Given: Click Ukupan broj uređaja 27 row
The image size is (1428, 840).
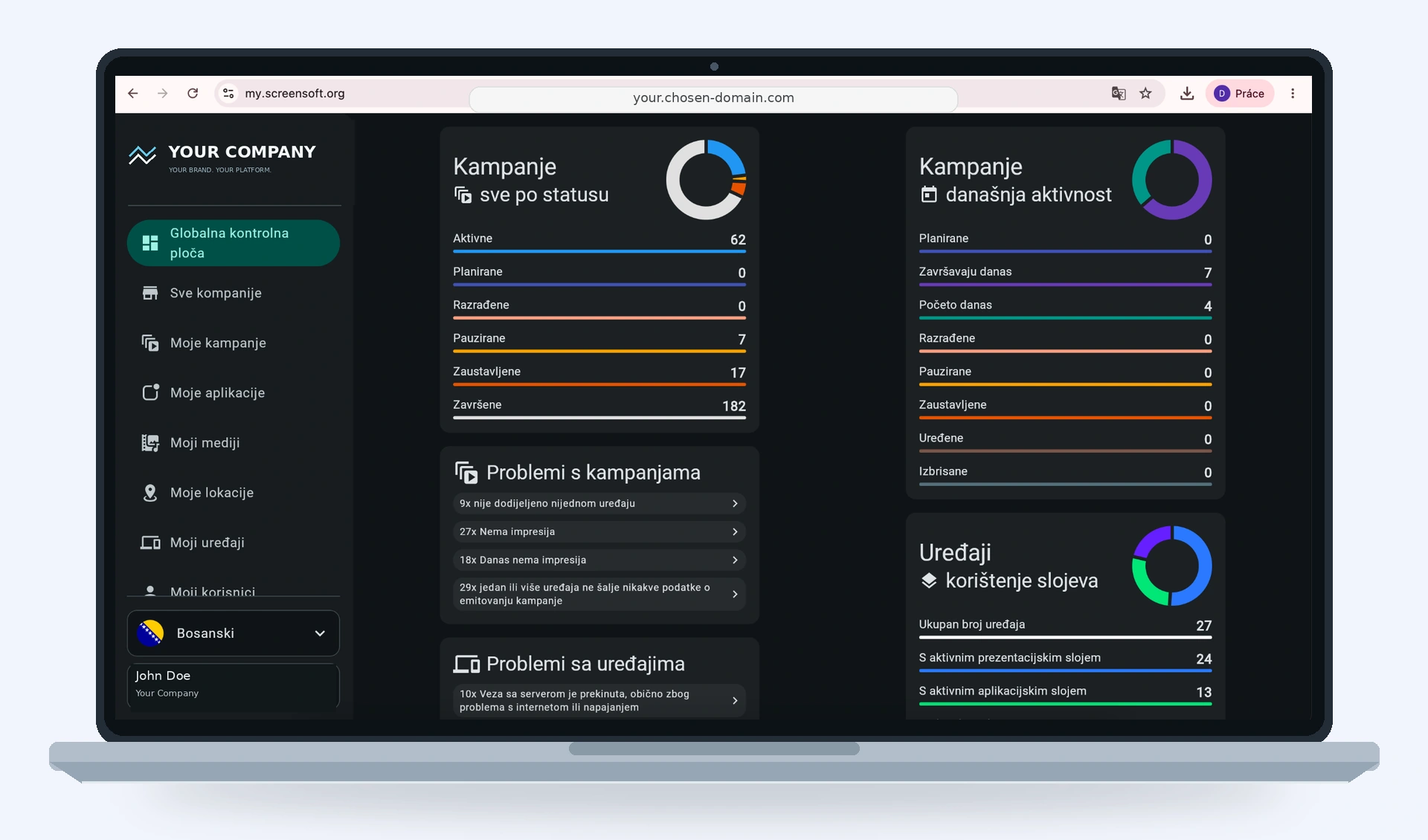Looking at the screenshot, I should point(1065,627).
